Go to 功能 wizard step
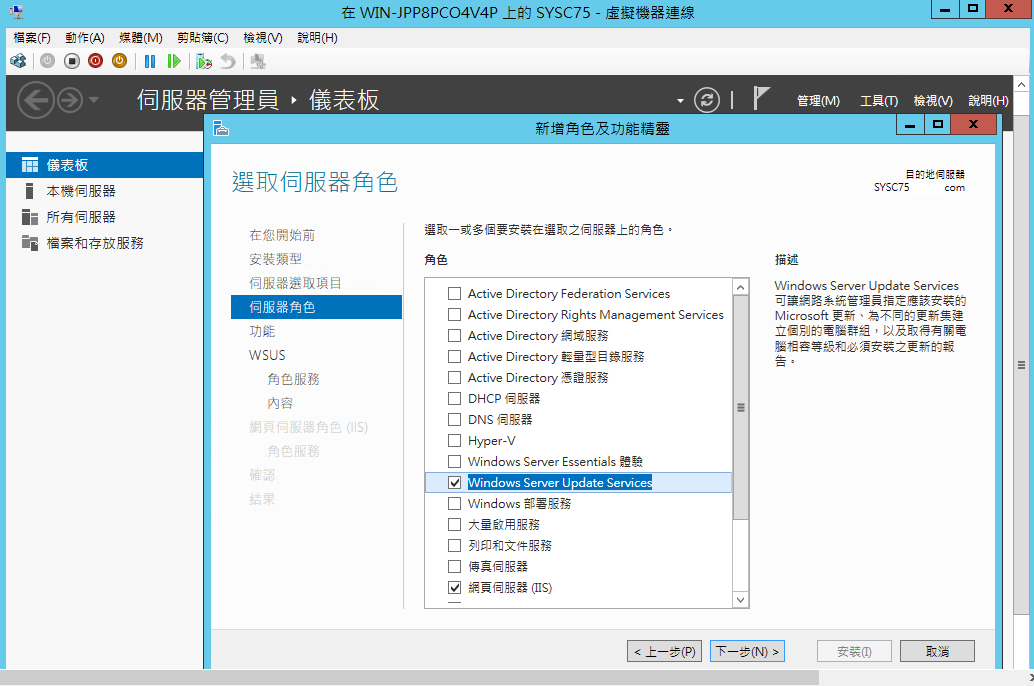 (262, 331)
